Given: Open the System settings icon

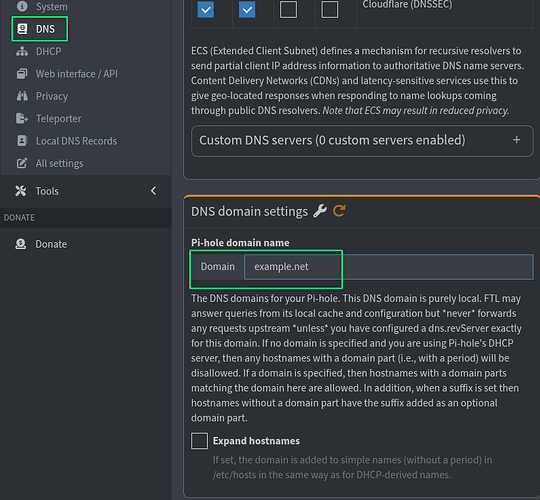Looking at the screenshot, I should pyautogui.click(x=22, y=6).
